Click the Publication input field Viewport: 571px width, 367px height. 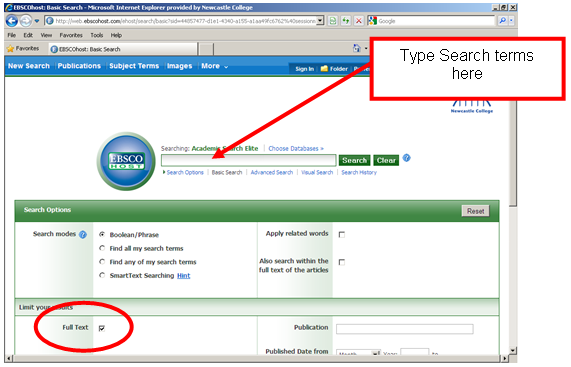pos(405,329)
